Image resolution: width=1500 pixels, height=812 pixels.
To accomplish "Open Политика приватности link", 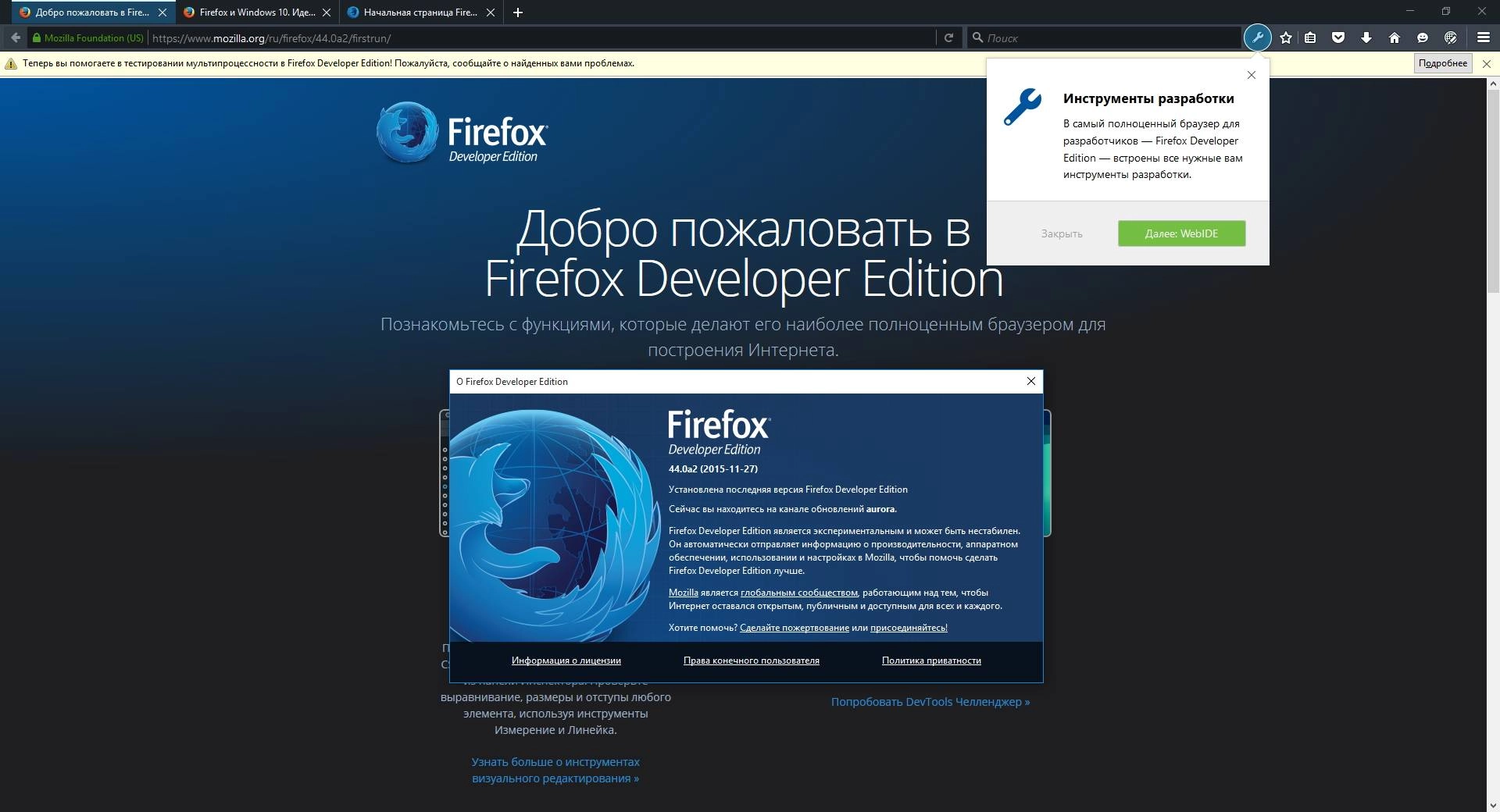I will coord(931,661).
